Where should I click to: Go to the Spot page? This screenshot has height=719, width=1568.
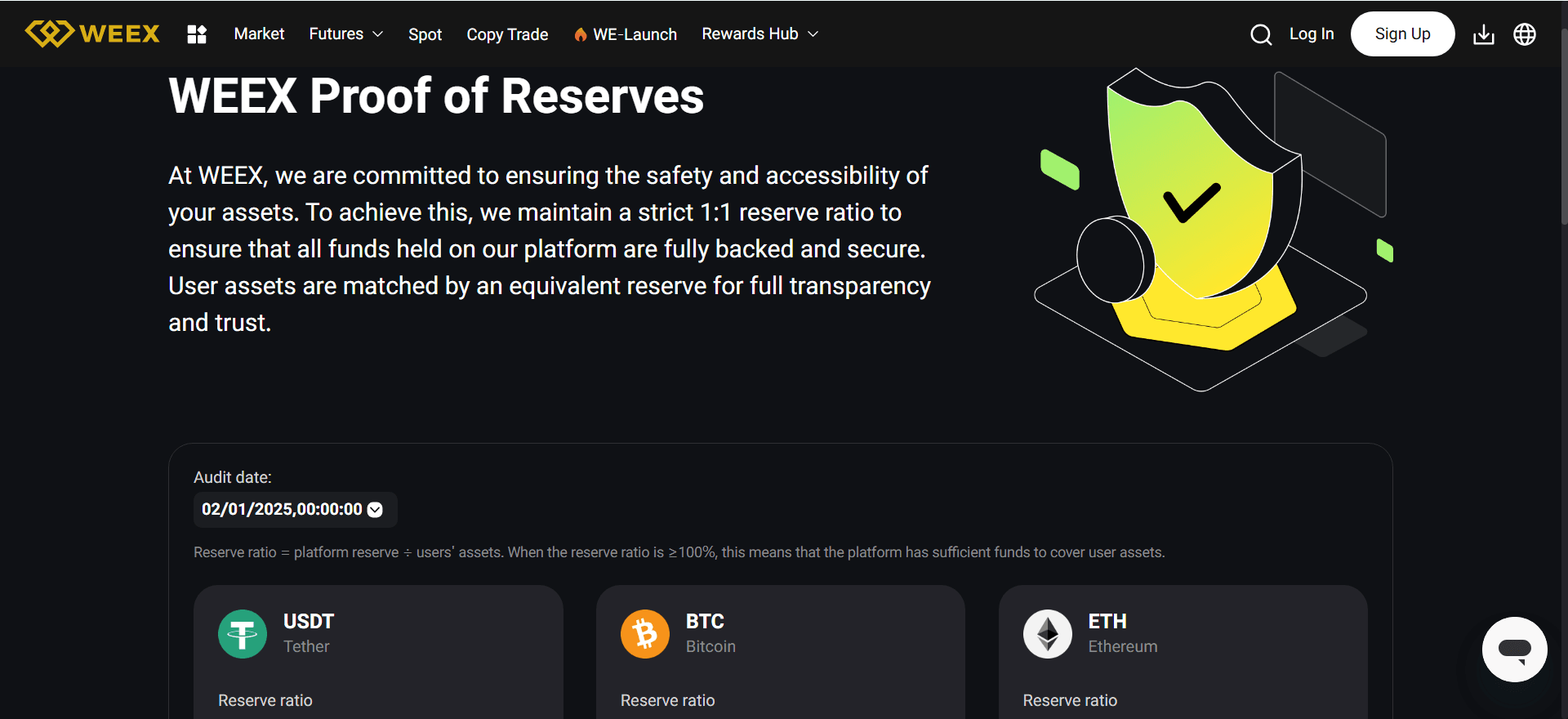(425, 34)
